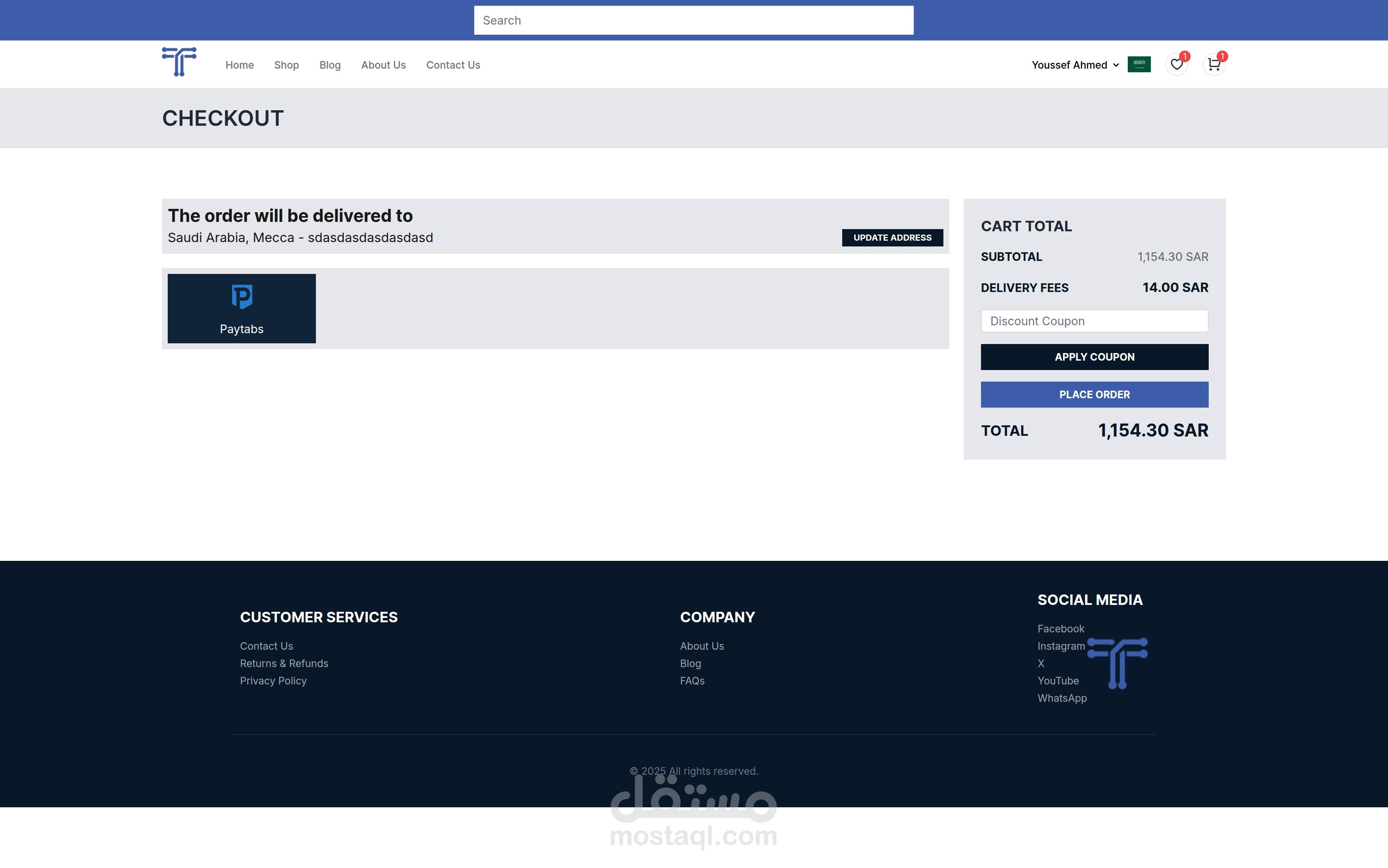Open Returns & Refunds footer link
Image resolution: width=1388 pixels, height=868 pixels.
284,663
